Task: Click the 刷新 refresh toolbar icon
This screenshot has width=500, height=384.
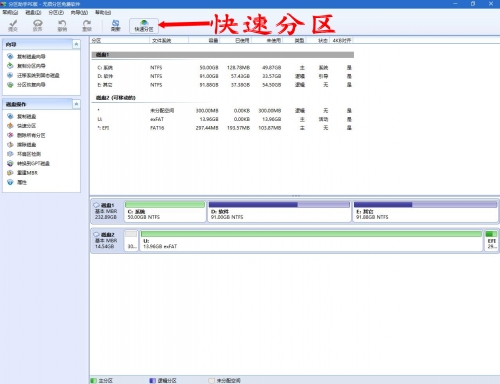Action: click(115, 25)
